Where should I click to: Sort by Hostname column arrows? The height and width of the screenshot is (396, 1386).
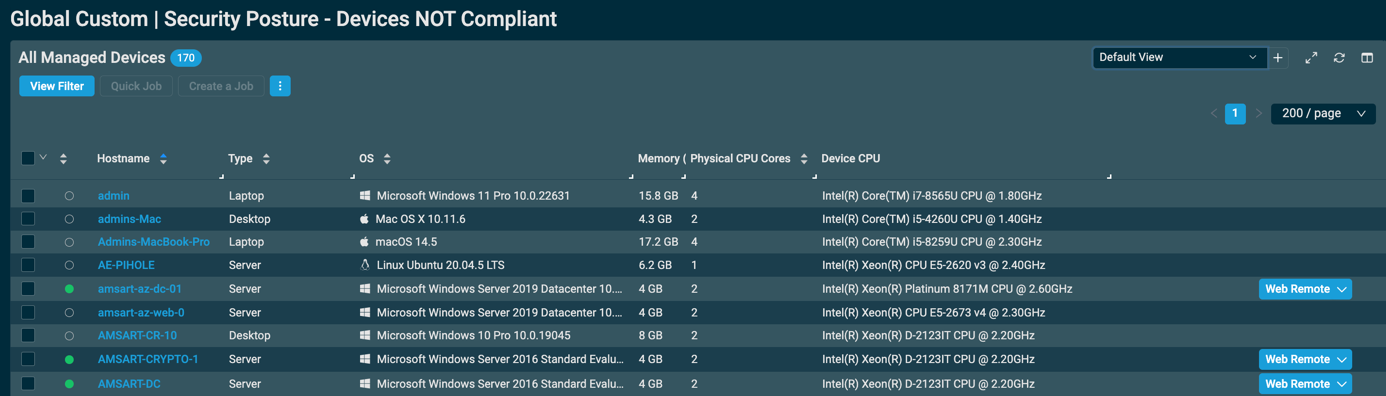click(164, 159)
